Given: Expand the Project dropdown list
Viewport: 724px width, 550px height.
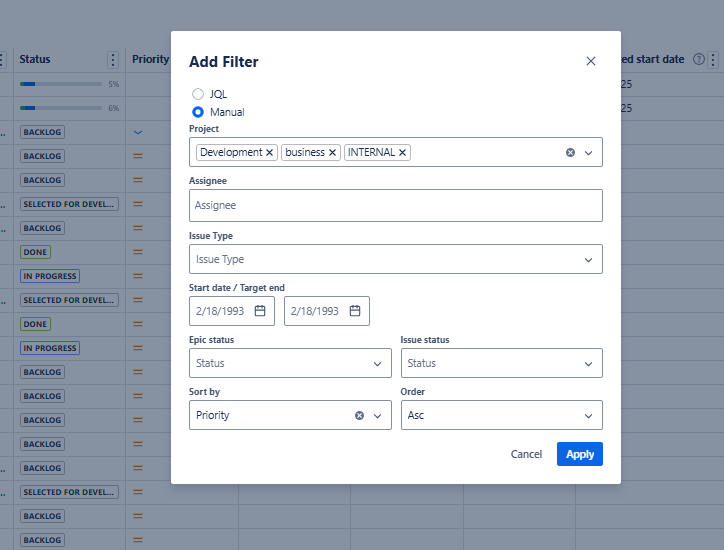Looking at the screenshot, I should (x=589, y=153).
